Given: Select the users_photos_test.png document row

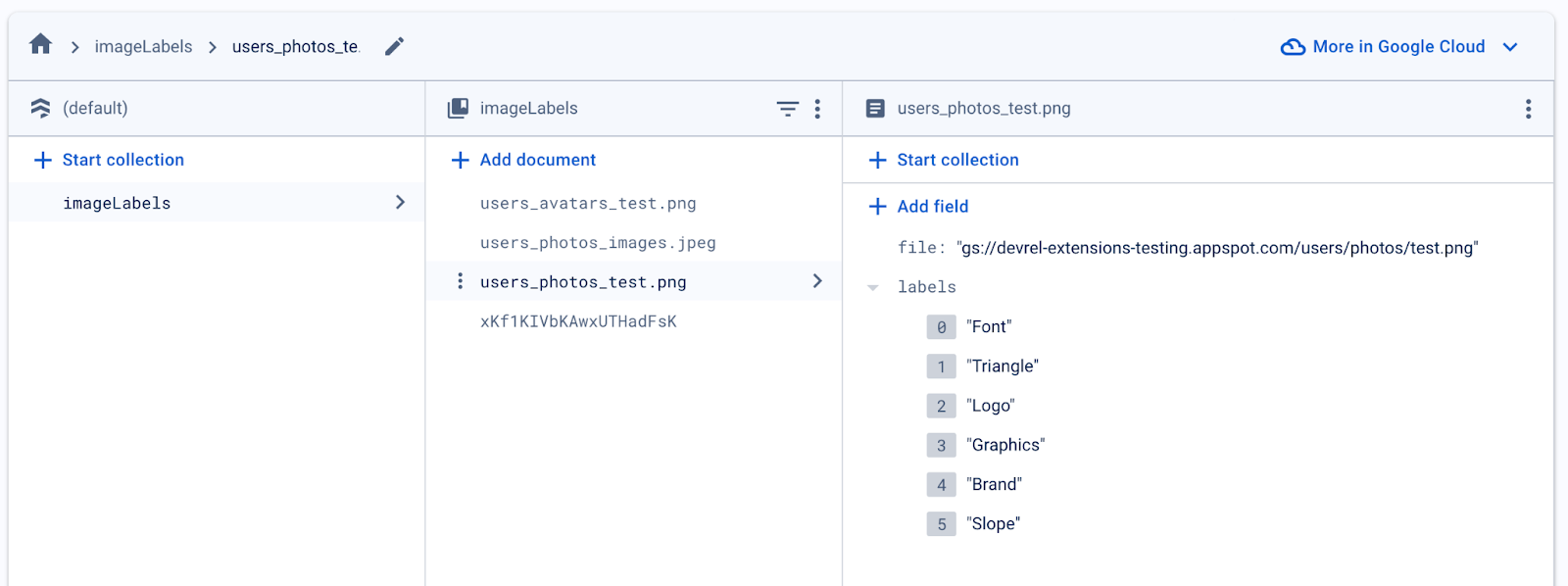Looking at the screenshot, I should coord(634,281).
